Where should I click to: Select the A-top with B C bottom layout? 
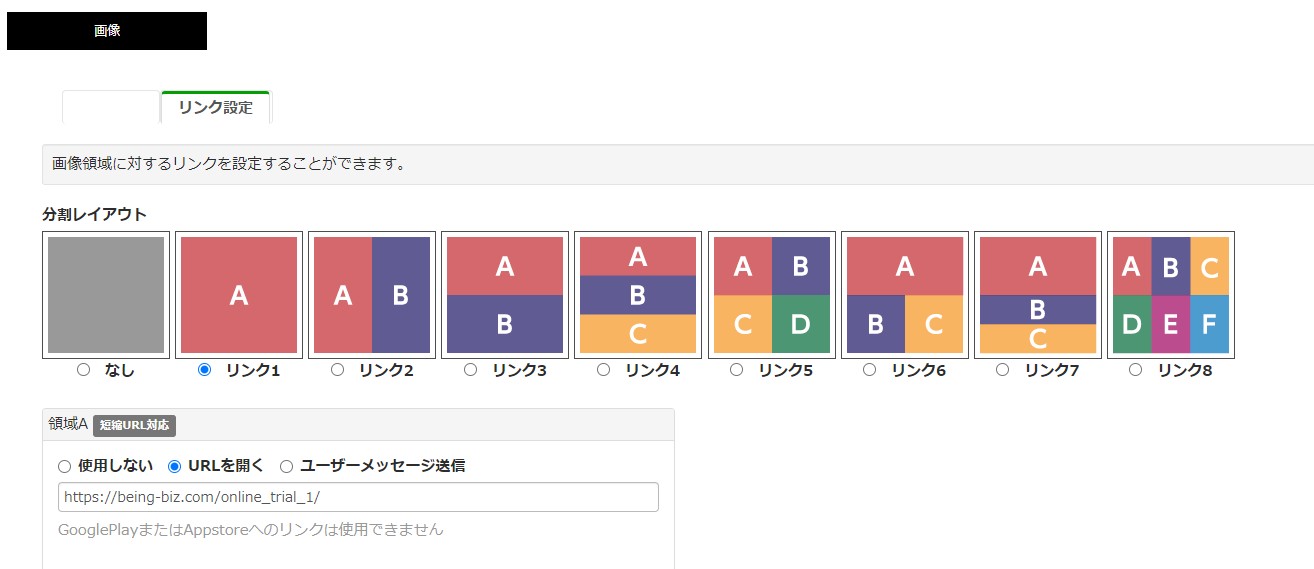905,295
